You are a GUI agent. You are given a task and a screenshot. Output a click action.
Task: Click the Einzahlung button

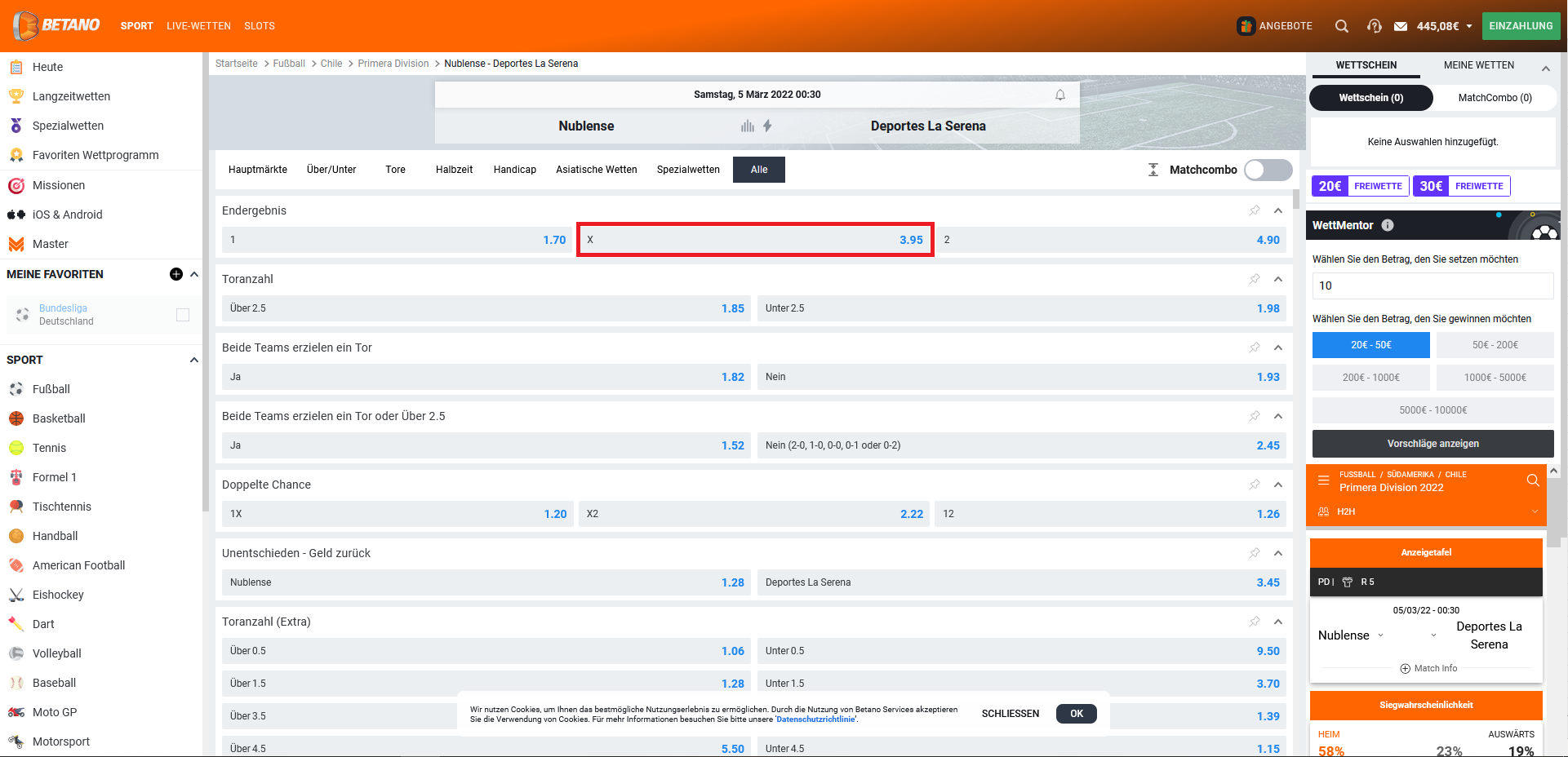click(x=1521, y=26)
